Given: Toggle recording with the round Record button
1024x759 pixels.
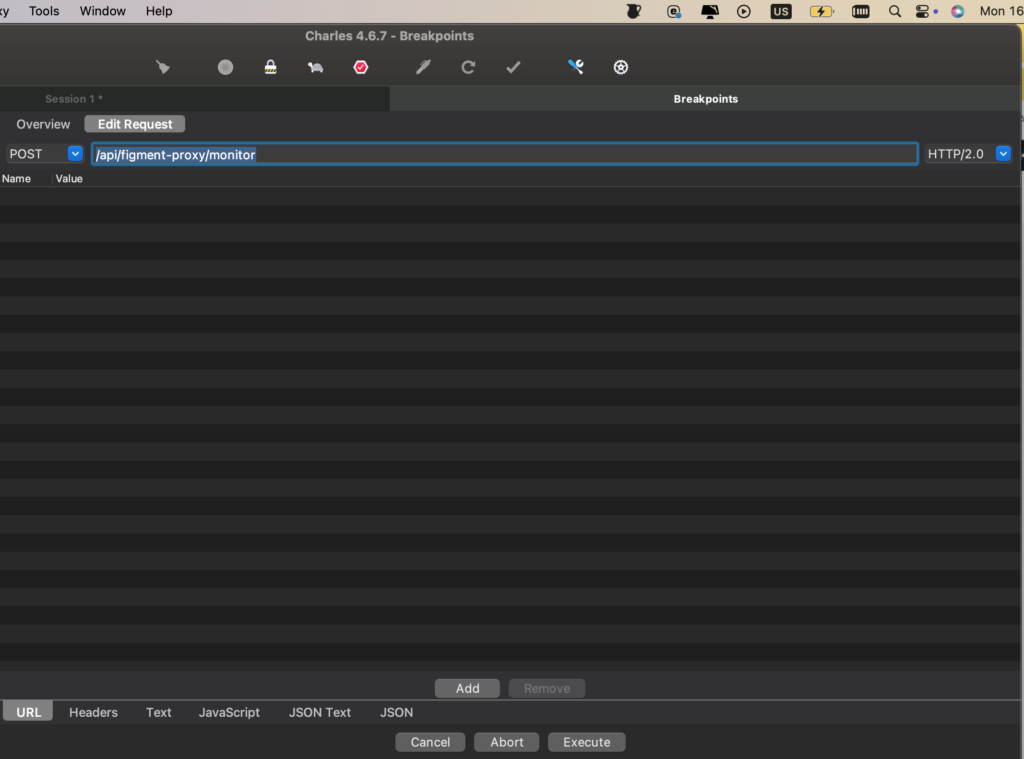Looking at the screenshot, I should point(225,67).
